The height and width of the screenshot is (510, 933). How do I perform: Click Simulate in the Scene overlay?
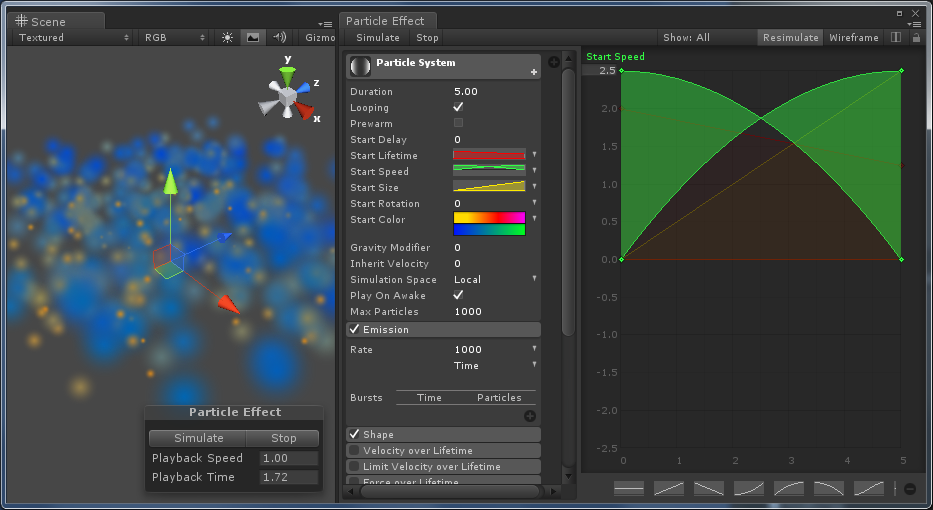click(x=198, y=438)
